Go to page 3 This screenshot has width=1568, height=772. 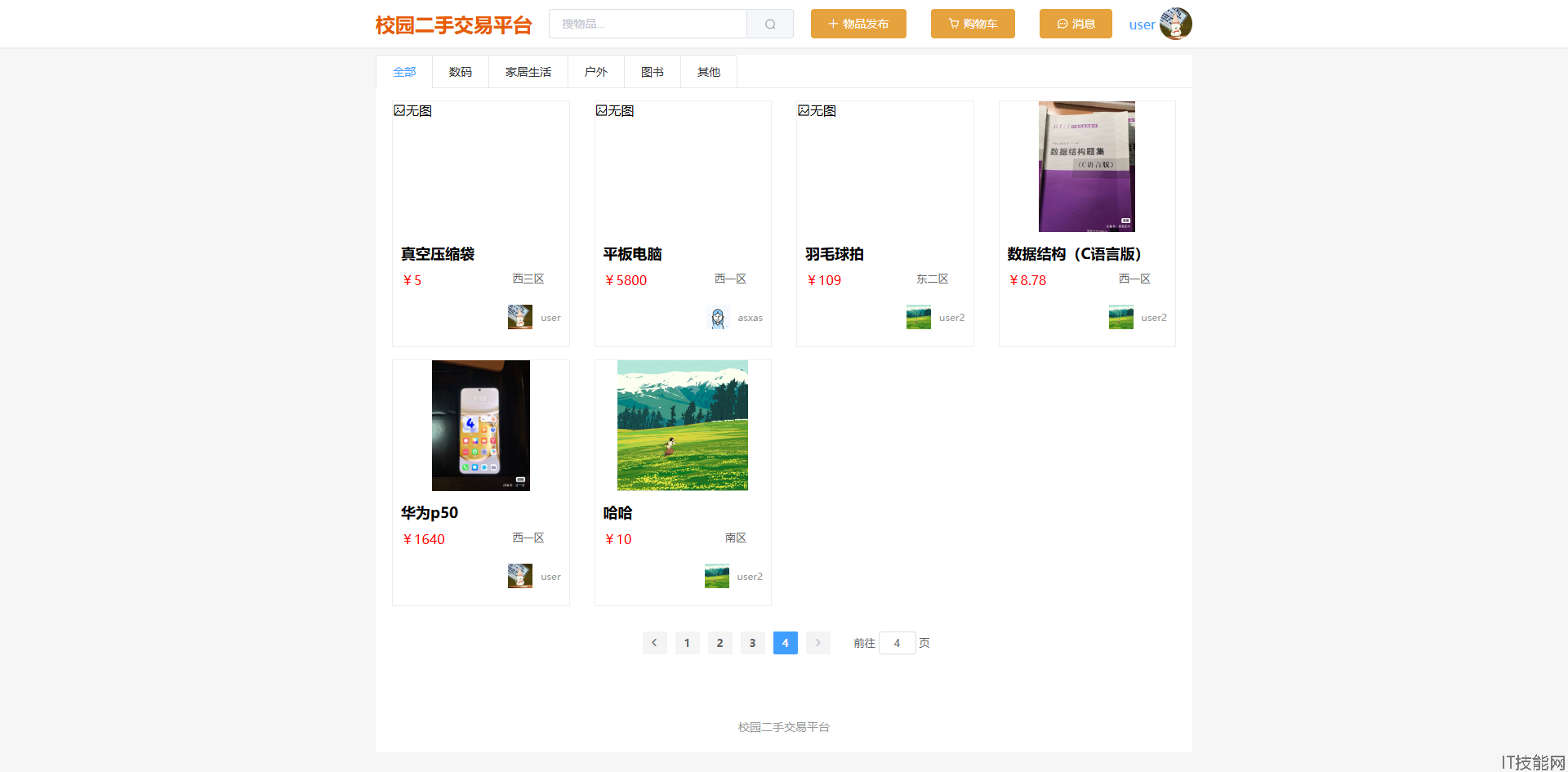coord(753,643)
